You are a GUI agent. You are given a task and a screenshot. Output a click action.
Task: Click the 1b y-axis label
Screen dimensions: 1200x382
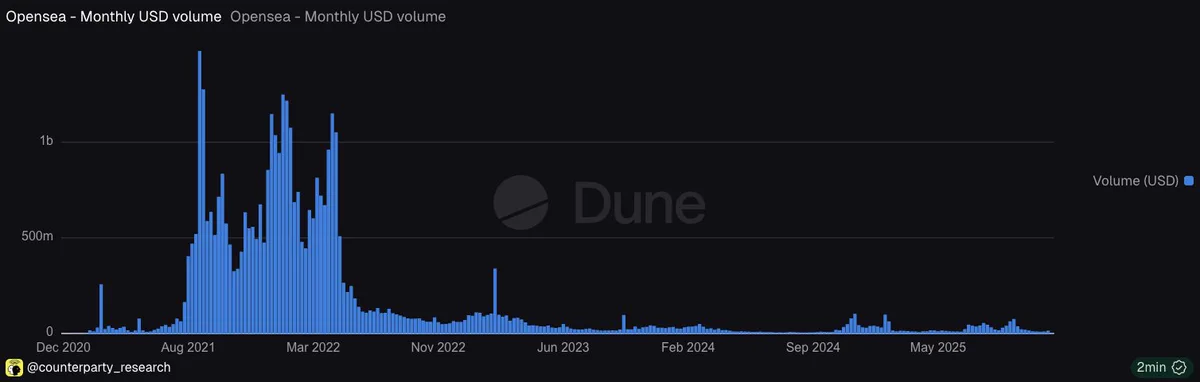pos(46,142)
